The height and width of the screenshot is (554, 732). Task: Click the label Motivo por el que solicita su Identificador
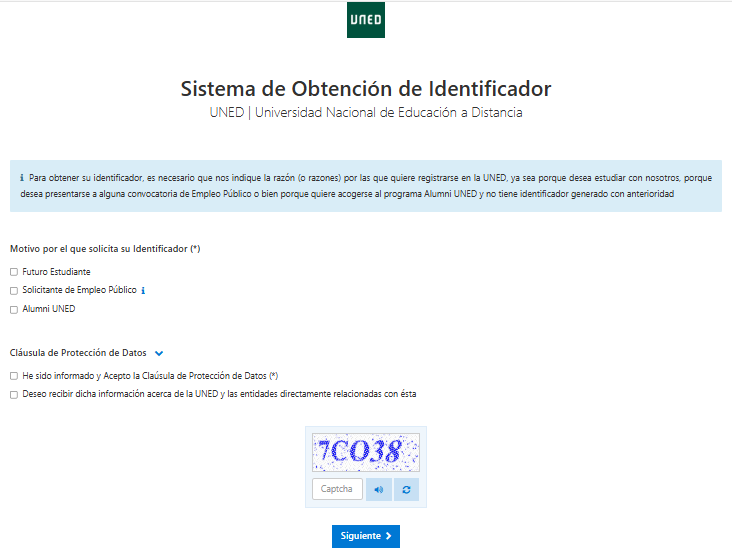105,249
